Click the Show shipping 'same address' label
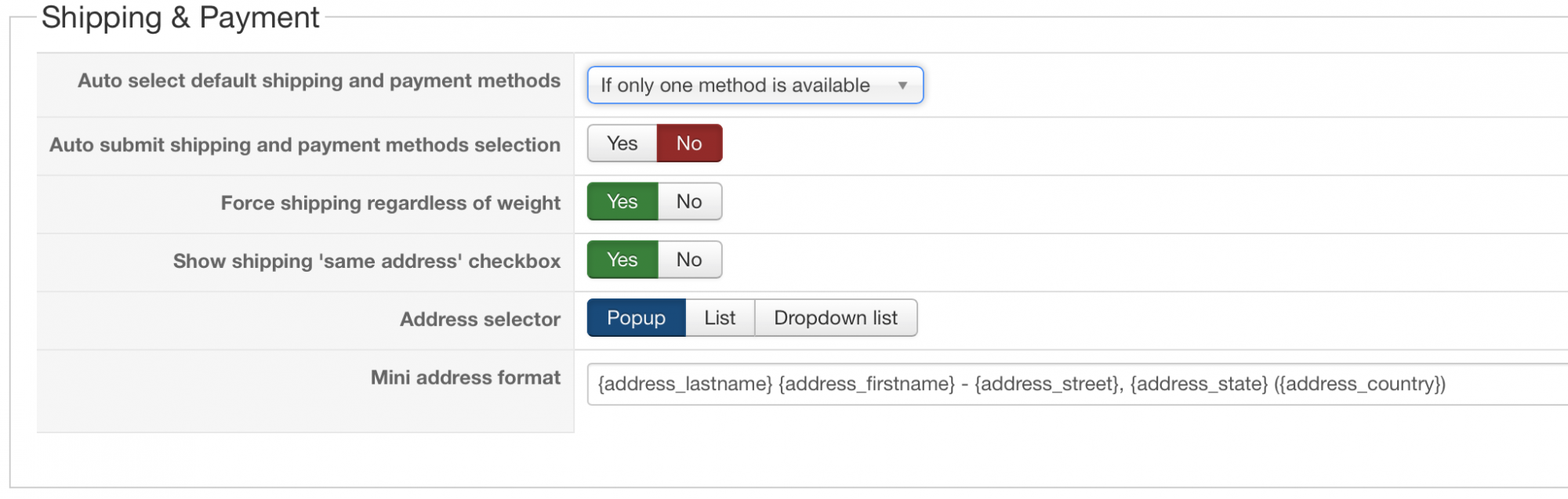This screenshot has width=1568, height=499. point(367,261)
